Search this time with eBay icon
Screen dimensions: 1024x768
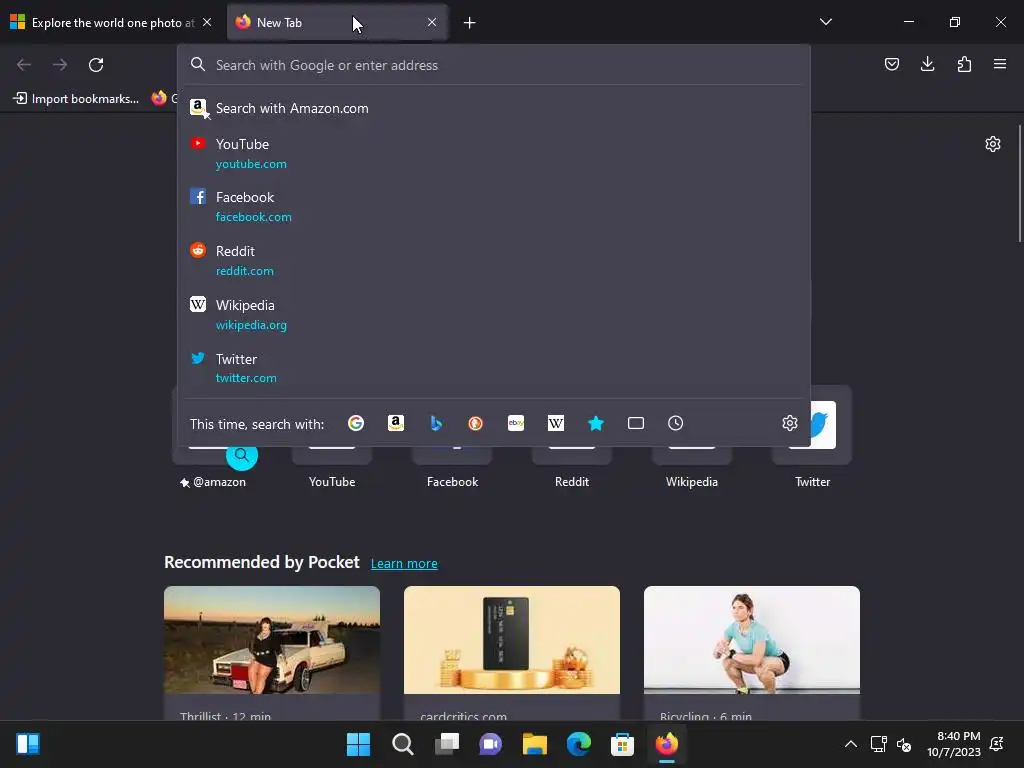516,423
